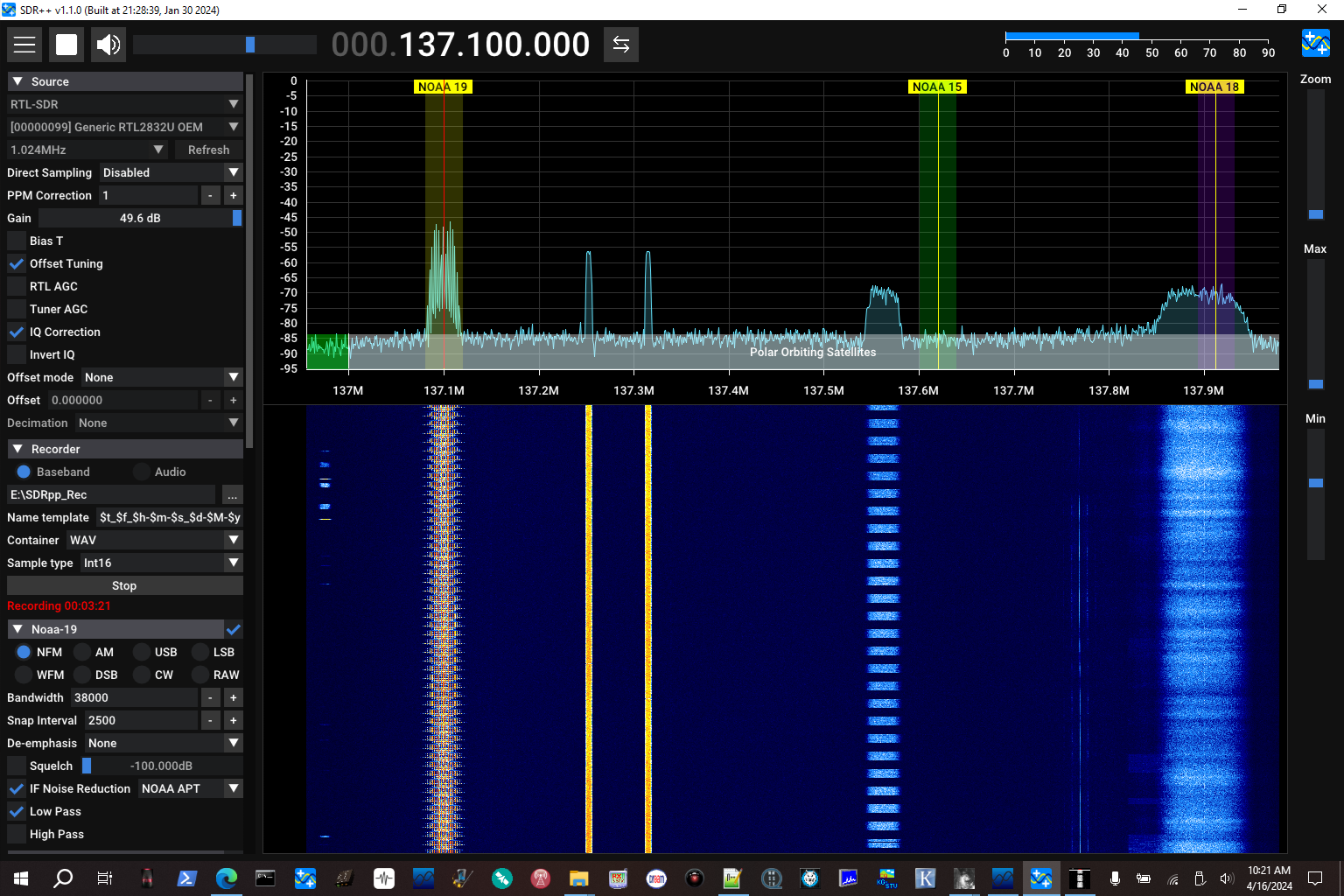This screenshot has height=896, width=1344.
Task: Select DSB demodulation mode
Action: coord(82,675)
